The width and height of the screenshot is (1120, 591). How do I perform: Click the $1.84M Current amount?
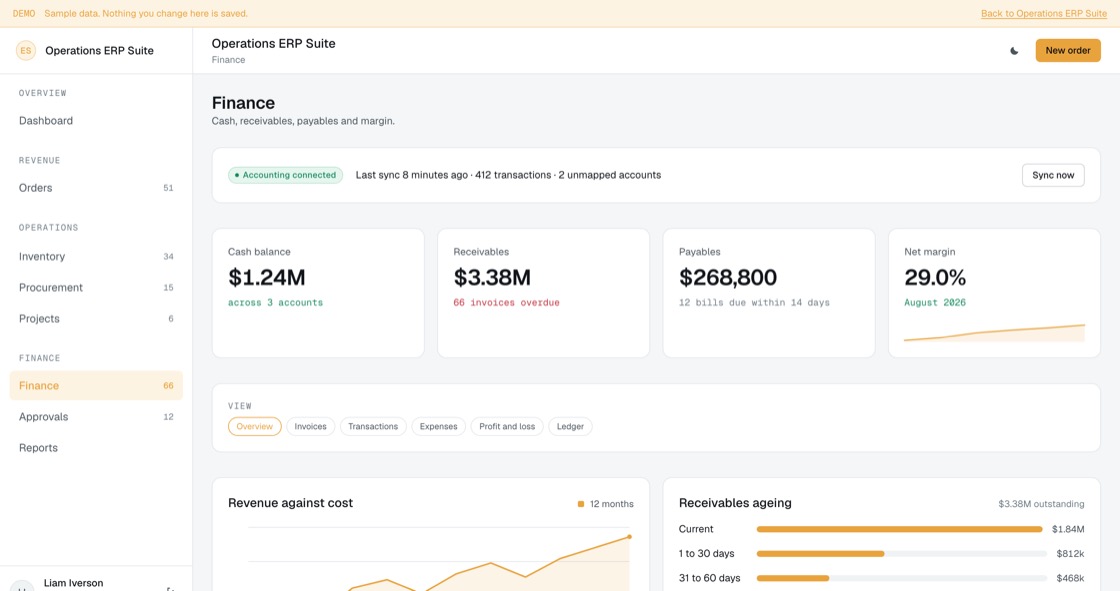tap(1068, 530)
